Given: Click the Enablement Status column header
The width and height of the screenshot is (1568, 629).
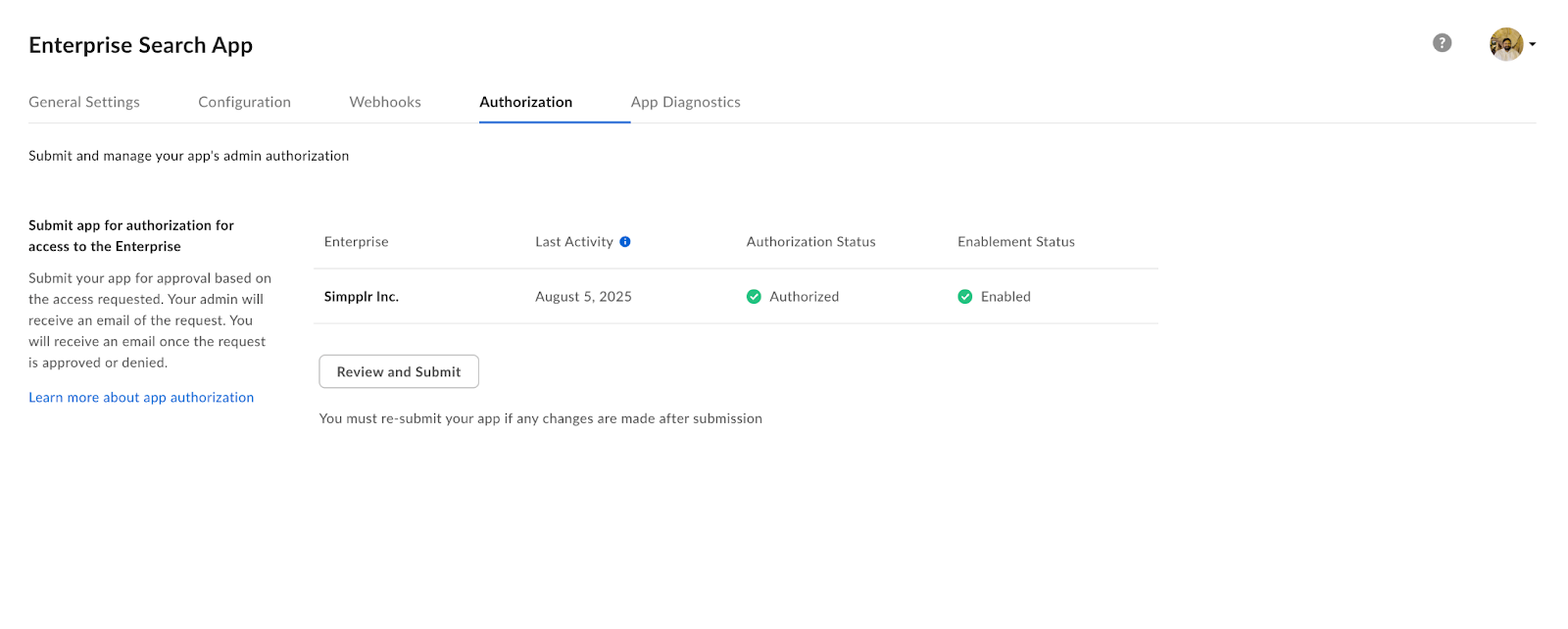Looking at the screenshot, I should point(1015,242).
